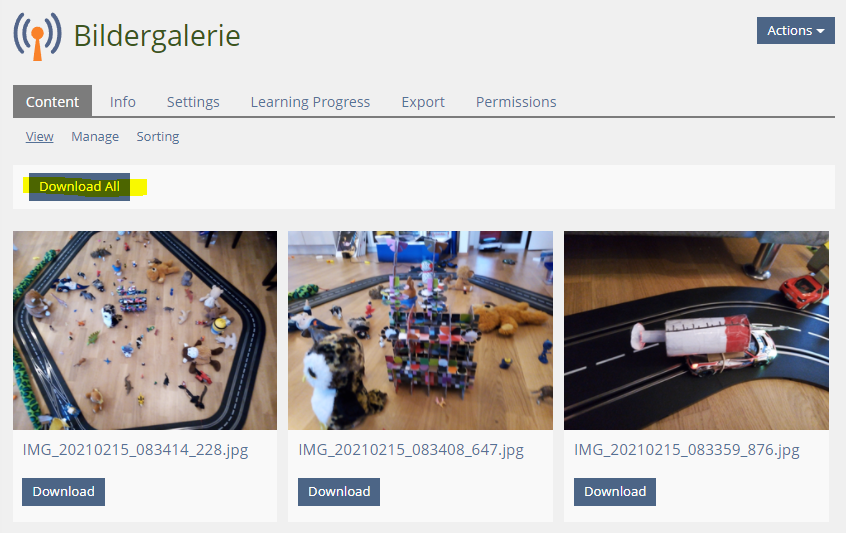Screen dimensions: 846x533
Task: Open the Actions dropdown menu
Action: 795,31
